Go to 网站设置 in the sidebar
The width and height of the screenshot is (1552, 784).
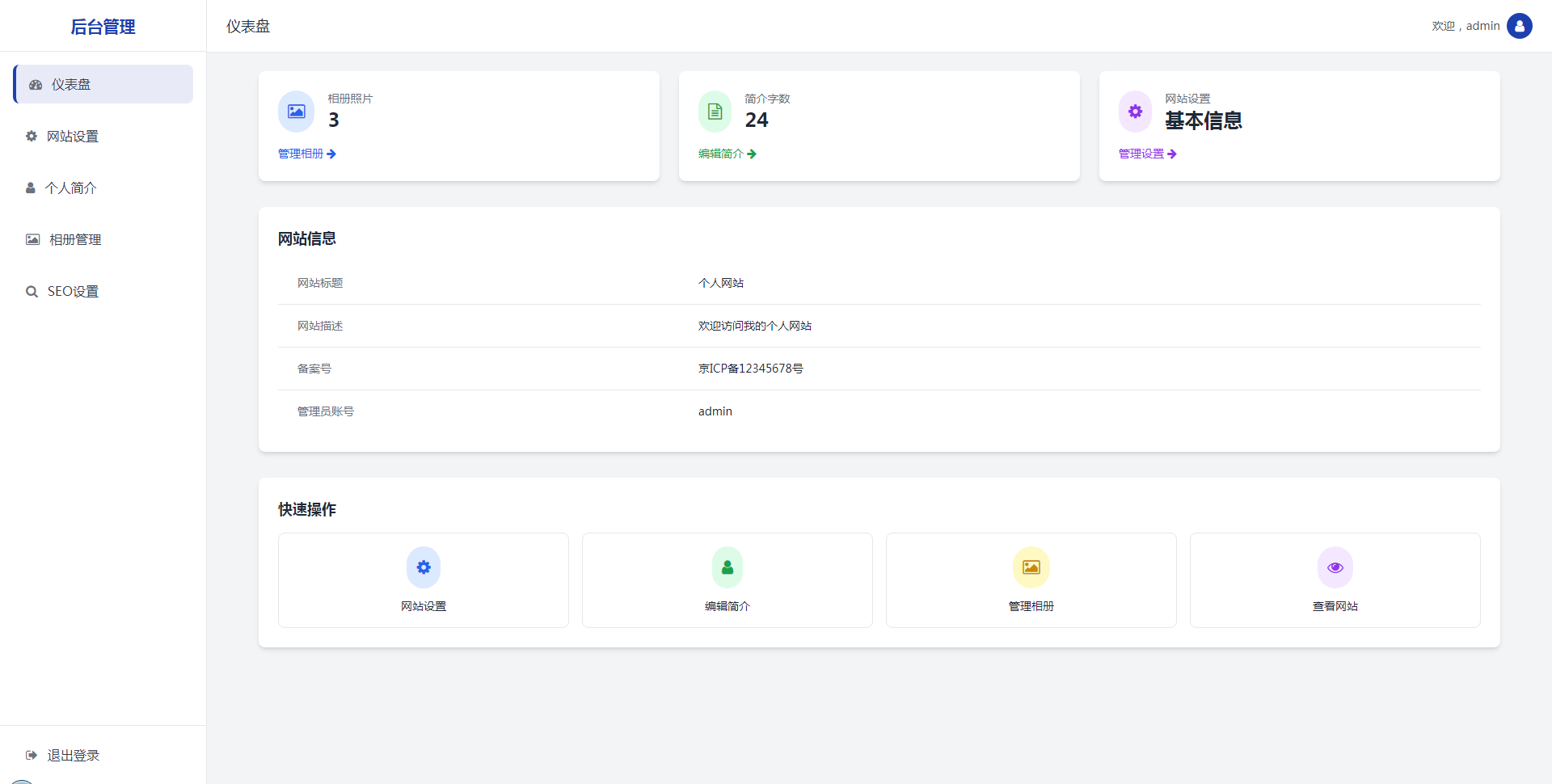(73, 137)
